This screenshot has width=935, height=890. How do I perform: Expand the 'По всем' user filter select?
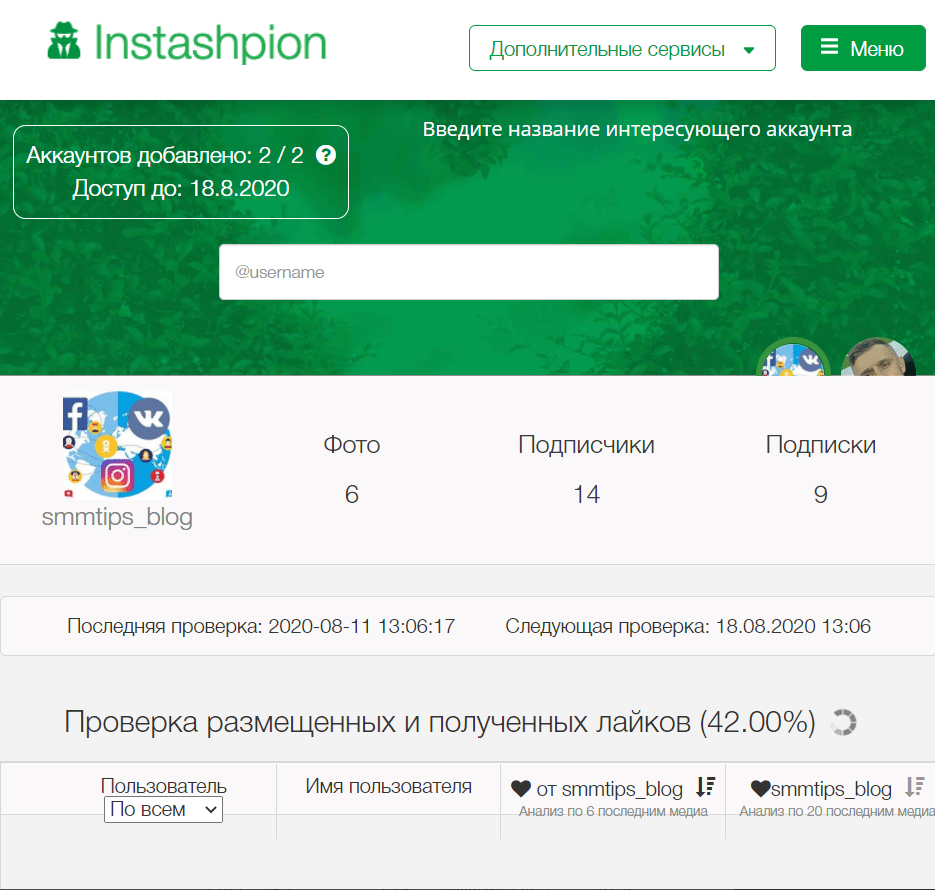[163, 810]
